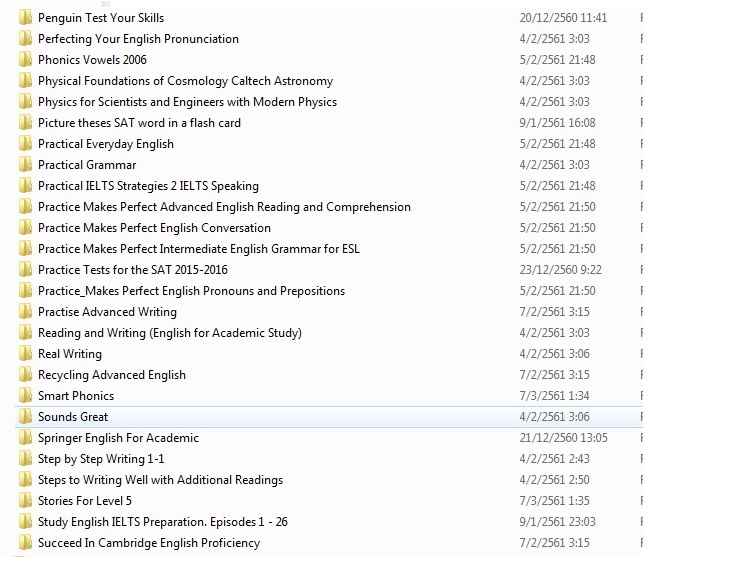Select 'Steps to Writing Well with Additional Readings'

(x=160, y=481)
